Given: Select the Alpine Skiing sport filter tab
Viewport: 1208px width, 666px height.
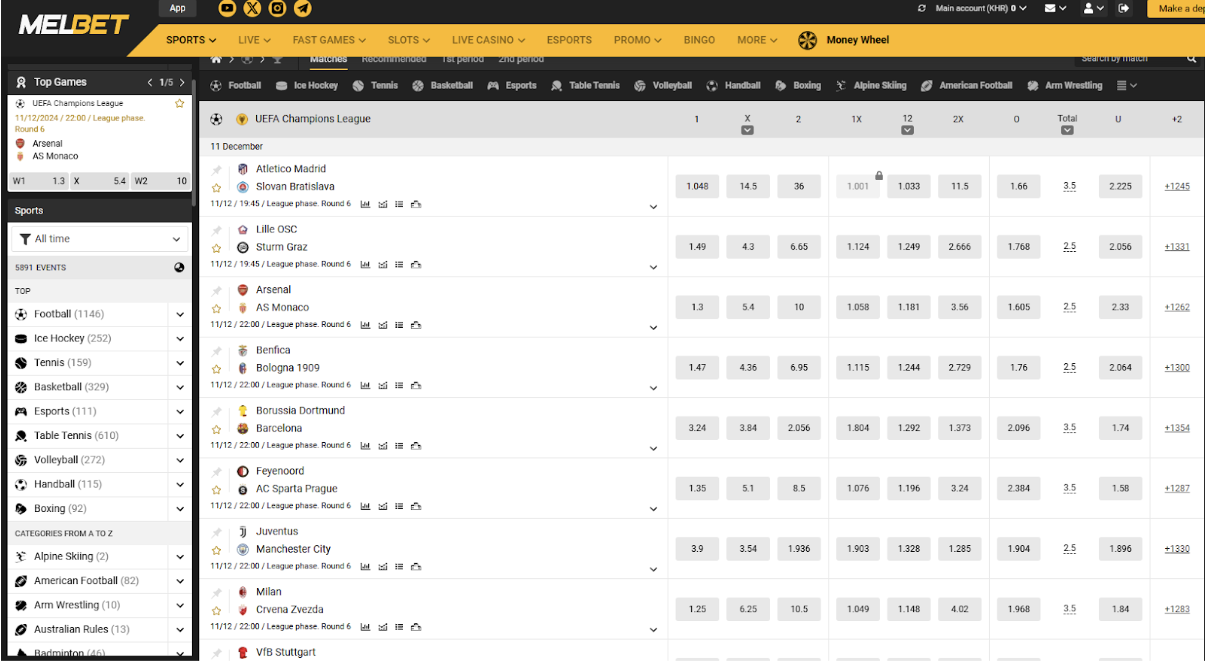Looking at the screenshot, I should (871, 86).
